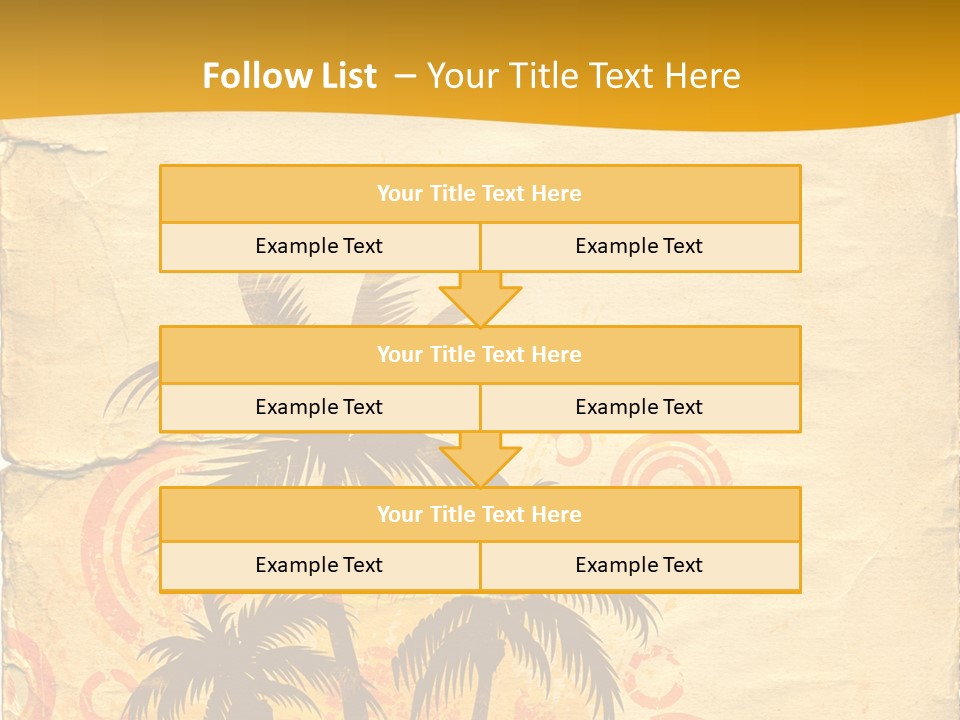Select left 'Example Text' cell in top group
The width and height of the screenshot is (960, 720).
pos(319,246)
